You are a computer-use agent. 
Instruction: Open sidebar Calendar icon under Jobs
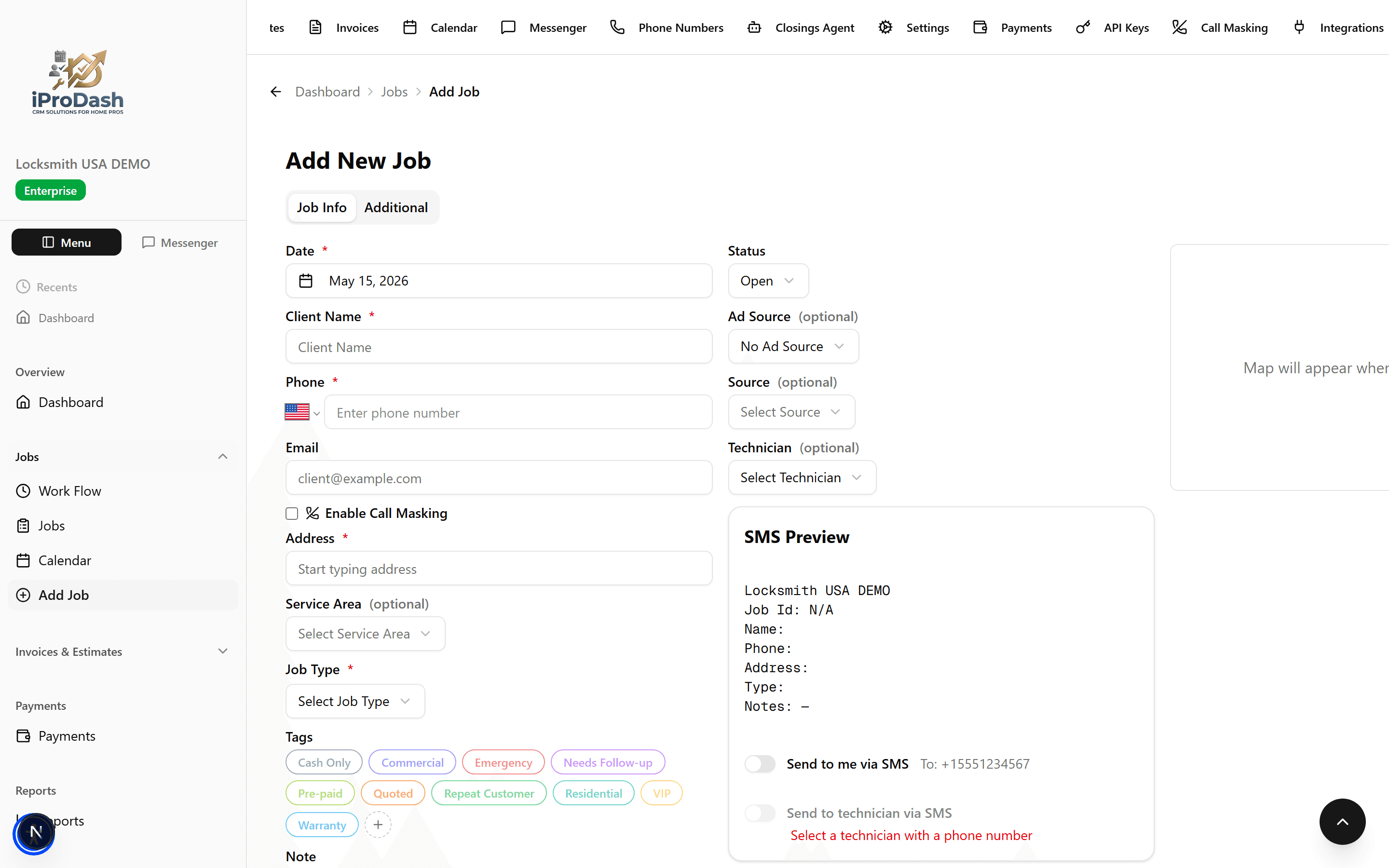click(23, 560)
